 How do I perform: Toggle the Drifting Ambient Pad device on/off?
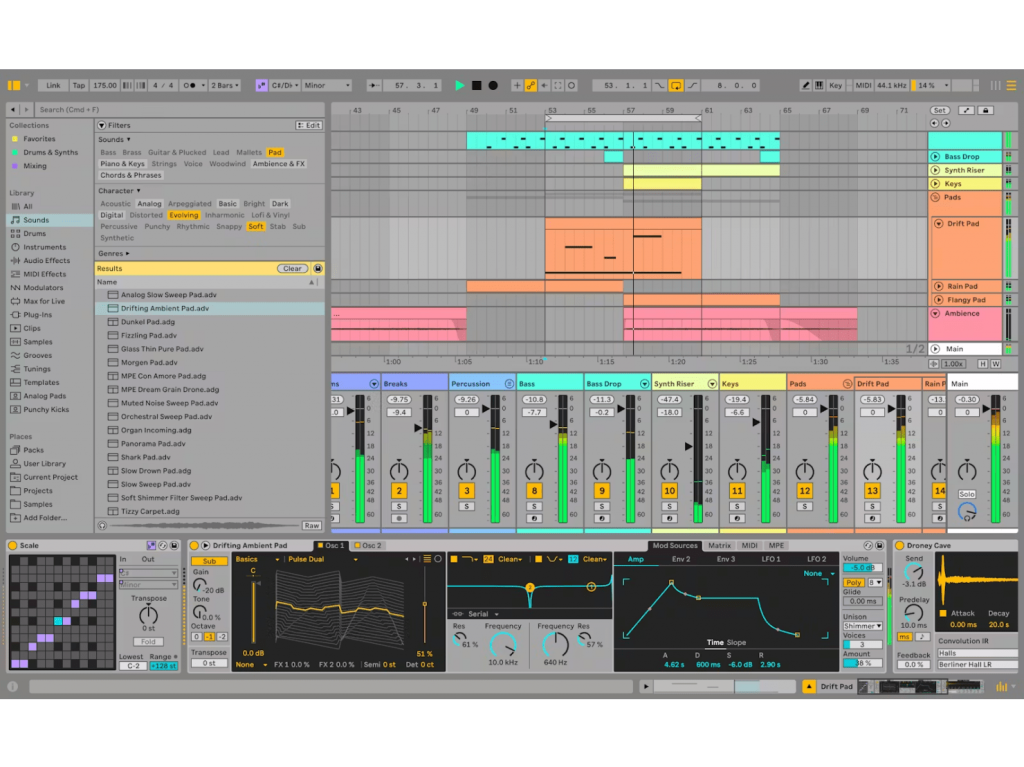click(x=195, y=546)
